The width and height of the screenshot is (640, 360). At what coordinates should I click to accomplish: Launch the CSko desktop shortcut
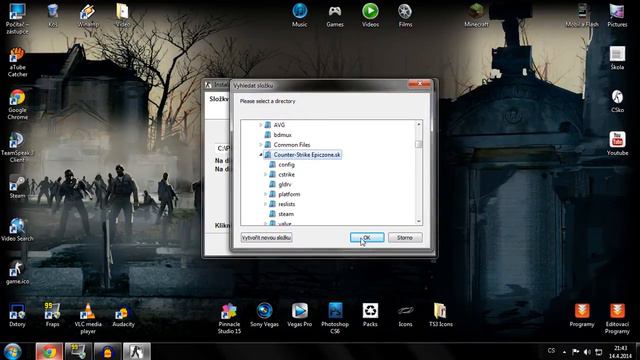coord(617,101)
